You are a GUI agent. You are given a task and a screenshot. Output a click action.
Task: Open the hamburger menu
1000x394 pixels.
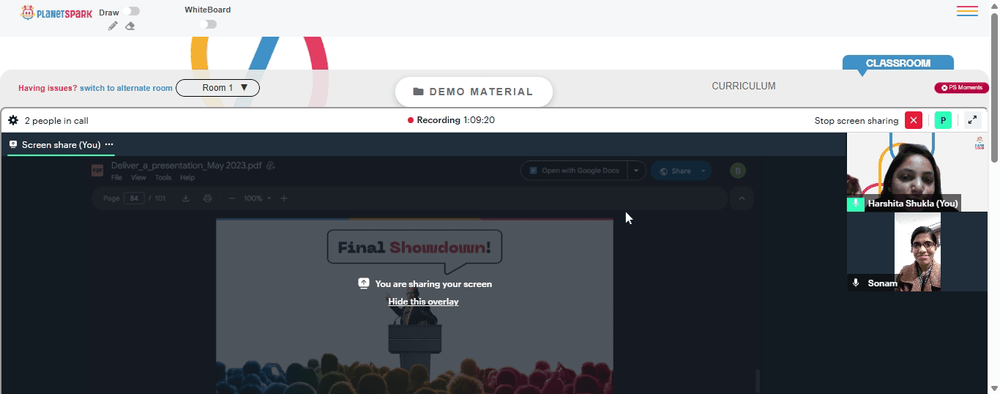coord(967,11)
